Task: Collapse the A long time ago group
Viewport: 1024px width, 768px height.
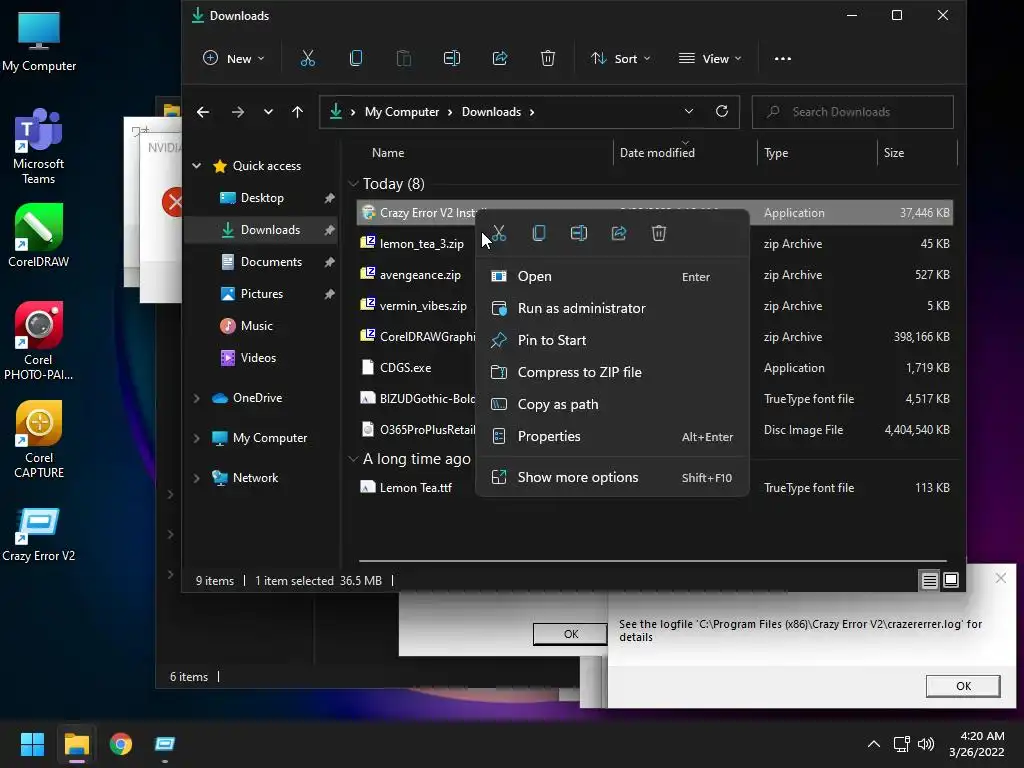Action: (353, 459)
